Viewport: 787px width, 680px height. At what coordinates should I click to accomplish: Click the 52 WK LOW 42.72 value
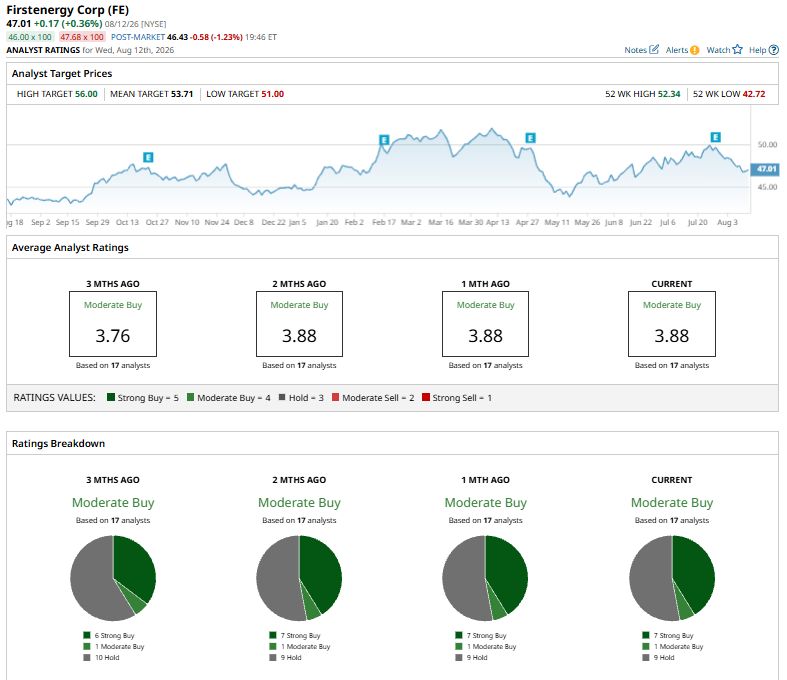pos(754,94)
